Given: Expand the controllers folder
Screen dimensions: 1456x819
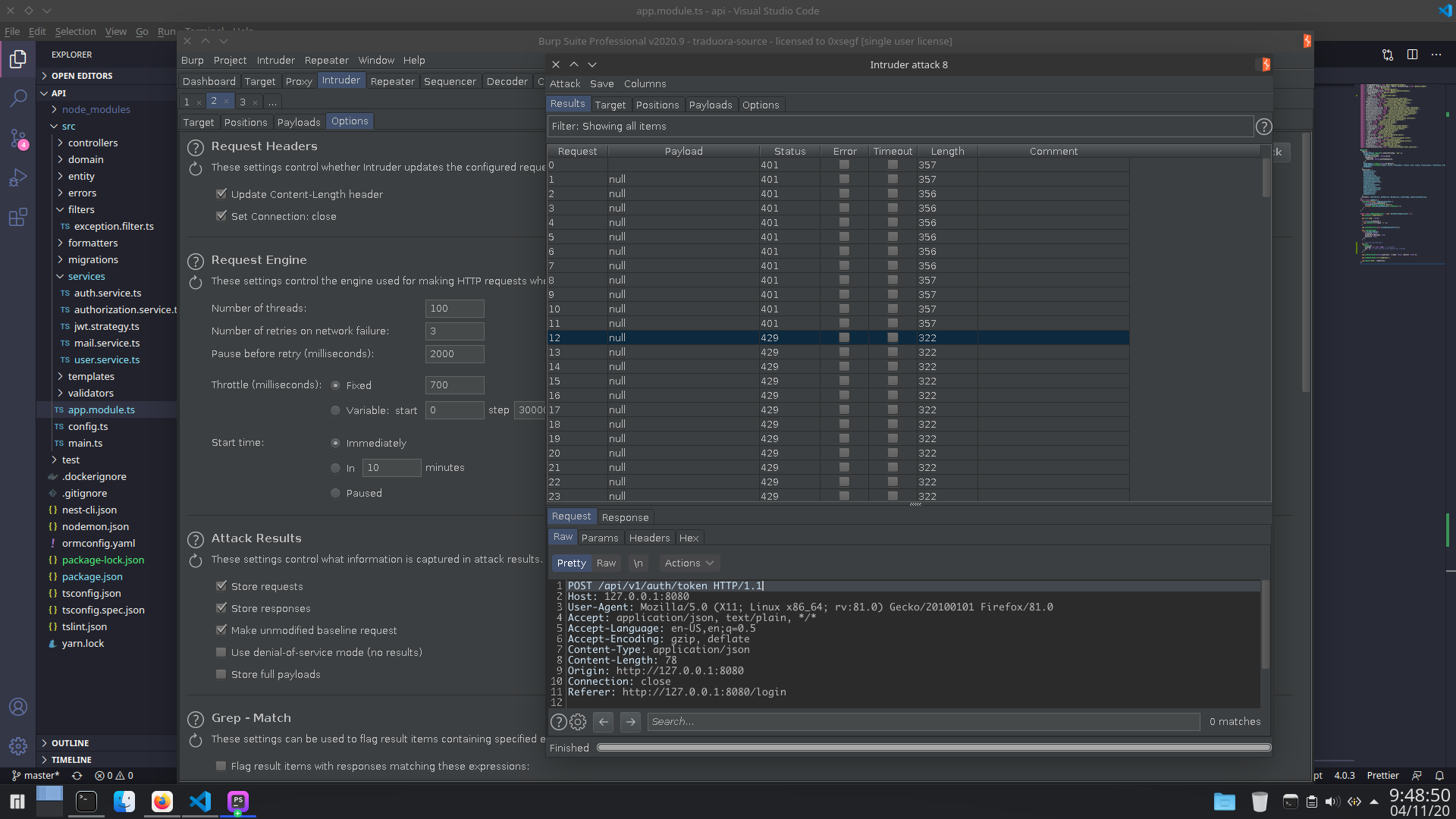Looking at the screenshot, I should 93,143.
